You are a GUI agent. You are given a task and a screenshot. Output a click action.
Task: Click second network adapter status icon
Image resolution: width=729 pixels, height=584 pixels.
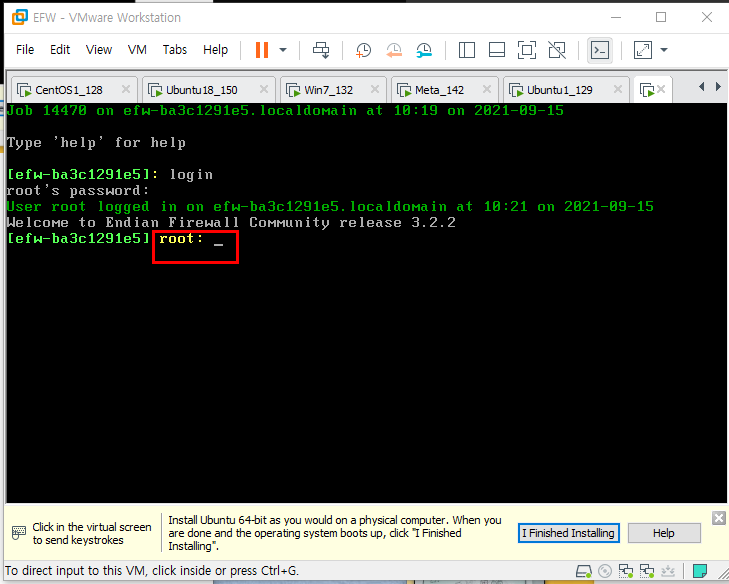(x=647, y=571)
